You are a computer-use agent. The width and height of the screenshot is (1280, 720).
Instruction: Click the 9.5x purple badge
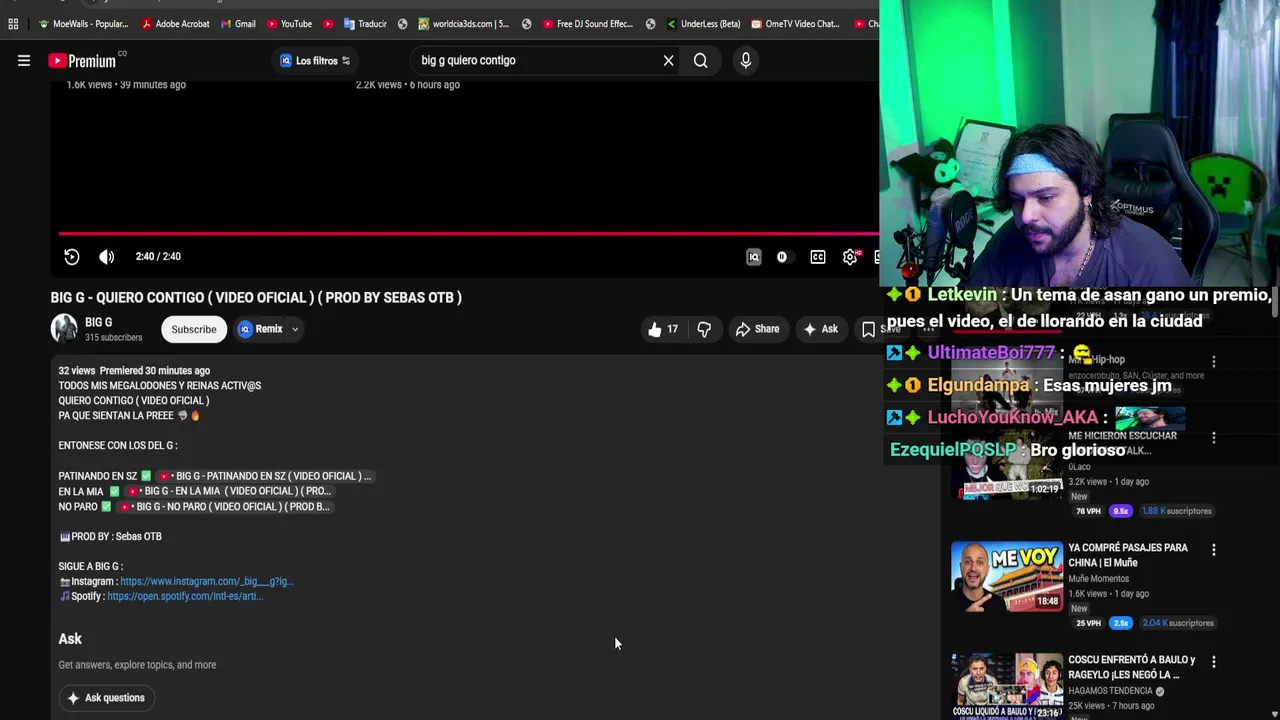tap(1121, 511)
